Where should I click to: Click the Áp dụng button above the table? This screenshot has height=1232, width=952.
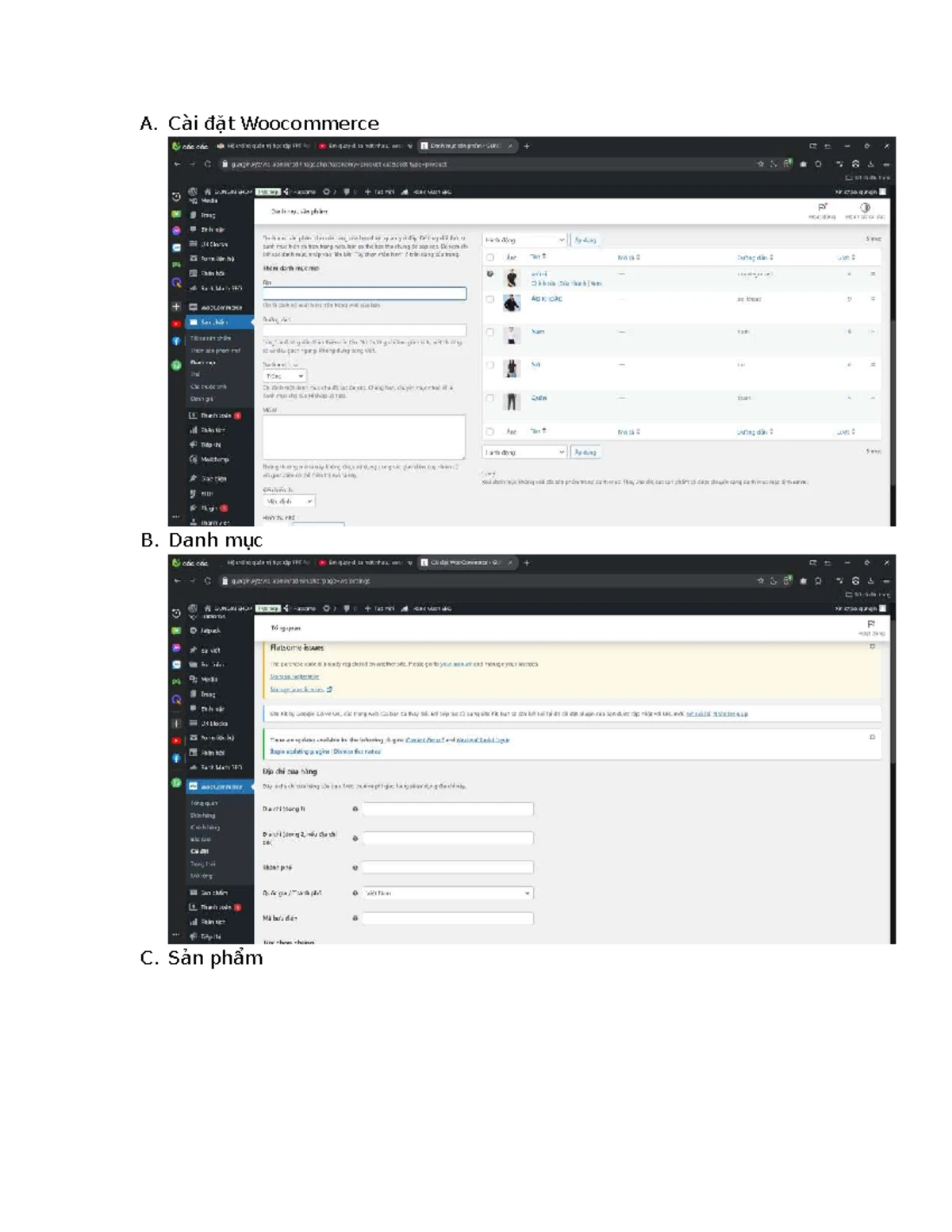[x=585, y=240]
